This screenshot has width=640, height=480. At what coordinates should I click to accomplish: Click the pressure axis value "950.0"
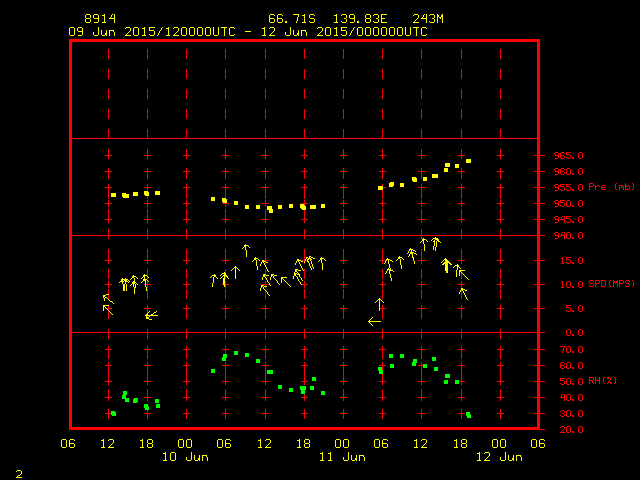tap(569, 204)
